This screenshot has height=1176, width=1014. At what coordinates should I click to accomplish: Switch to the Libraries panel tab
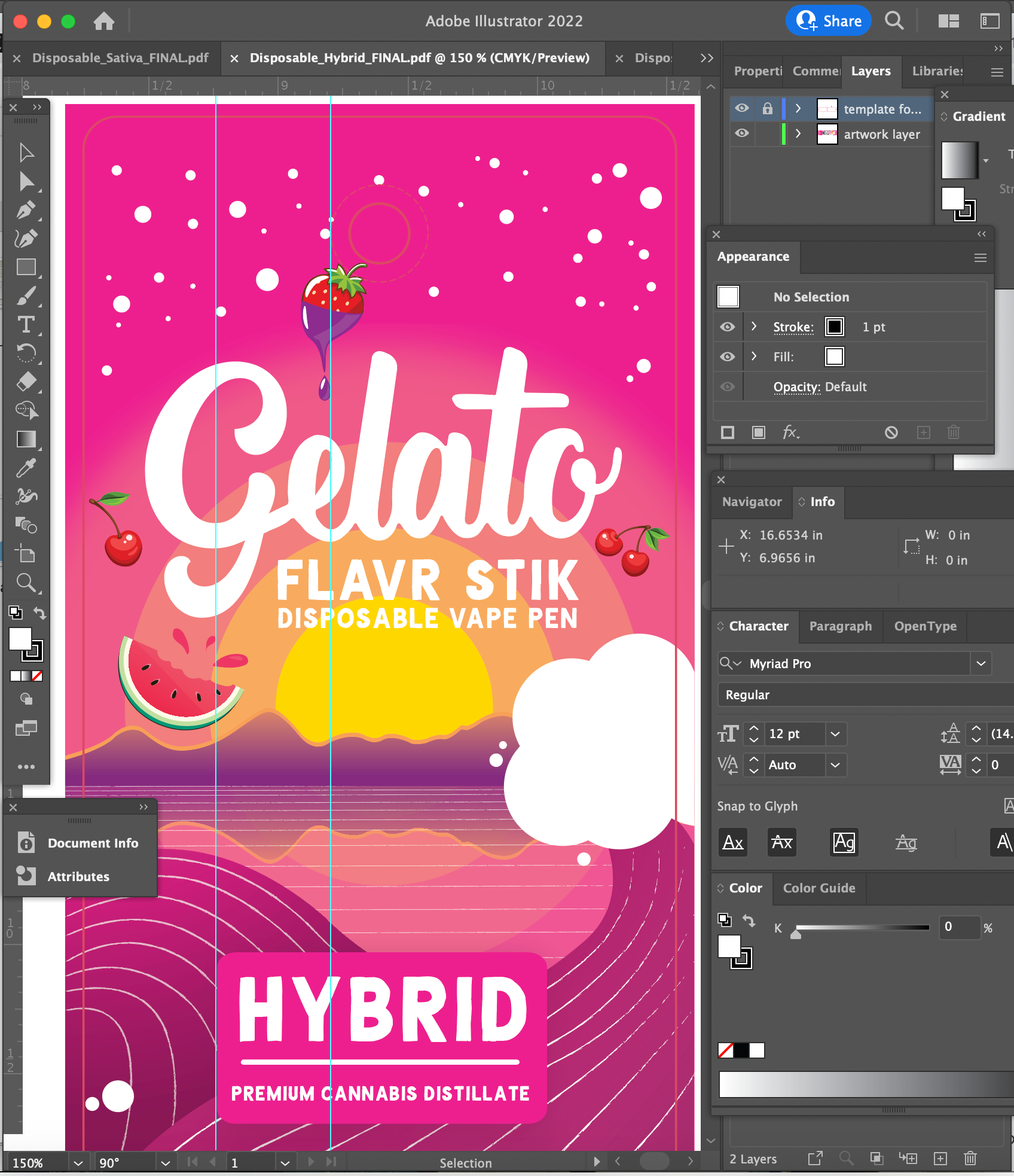pos(937,71)
